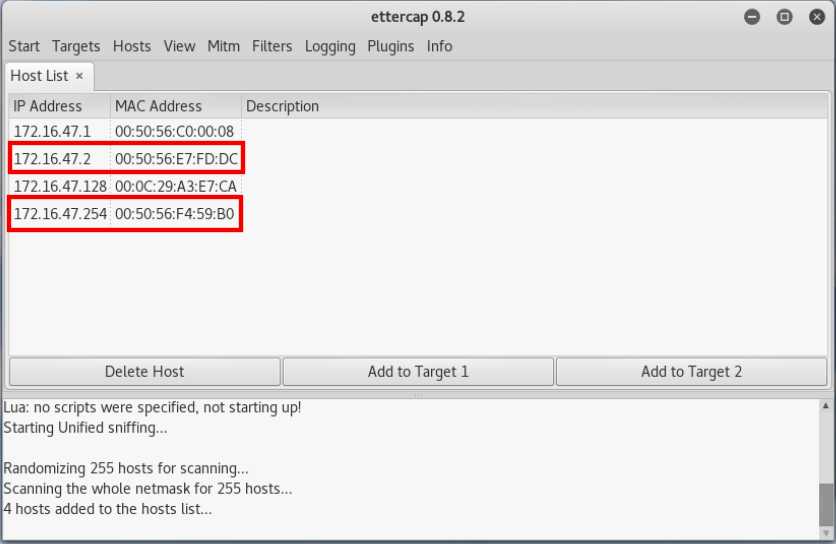Close the Host List tab
The image size is (836, 544).
click(80, 76)
